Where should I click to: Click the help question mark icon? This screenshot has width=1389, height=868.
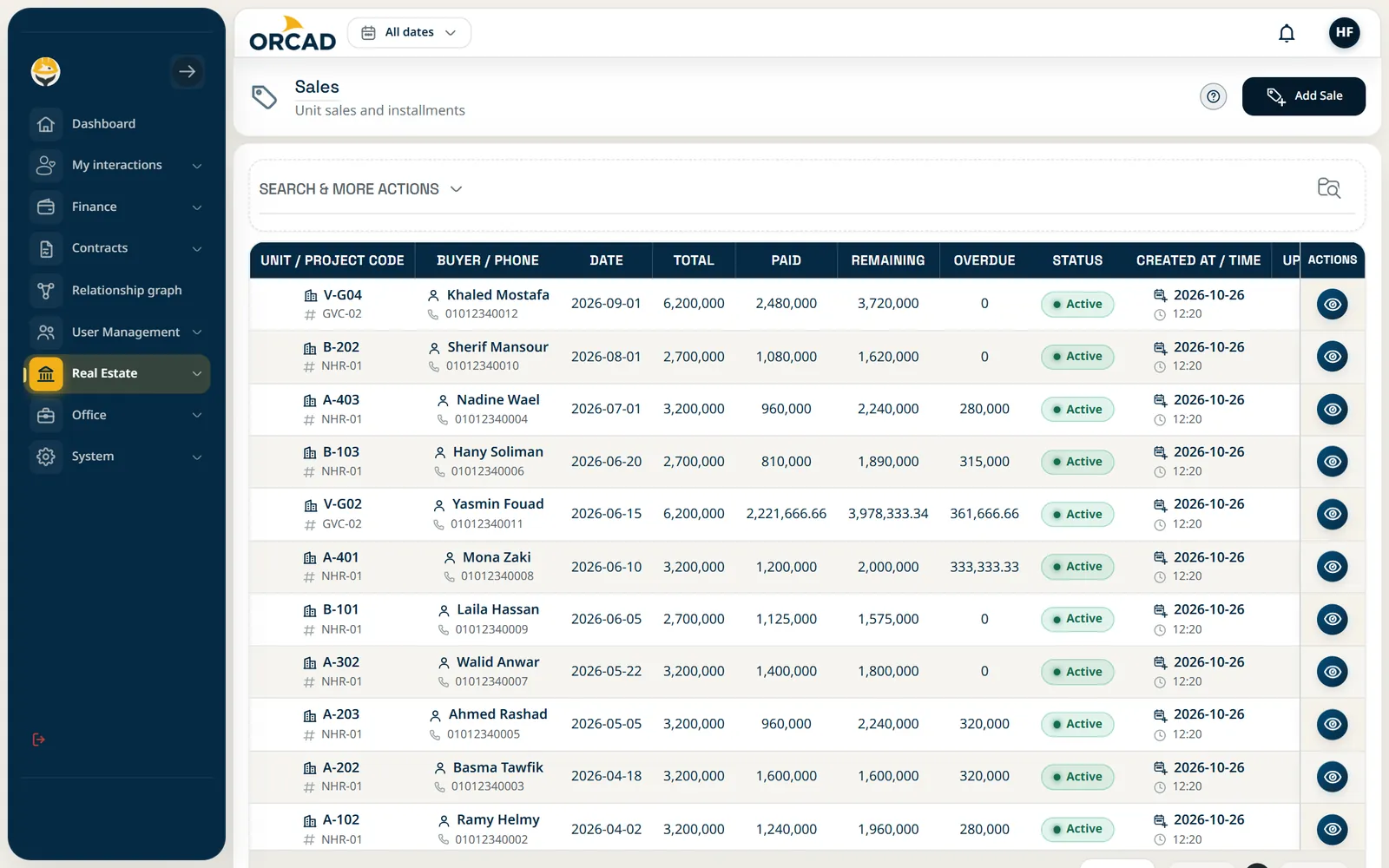click(1214, 96)
